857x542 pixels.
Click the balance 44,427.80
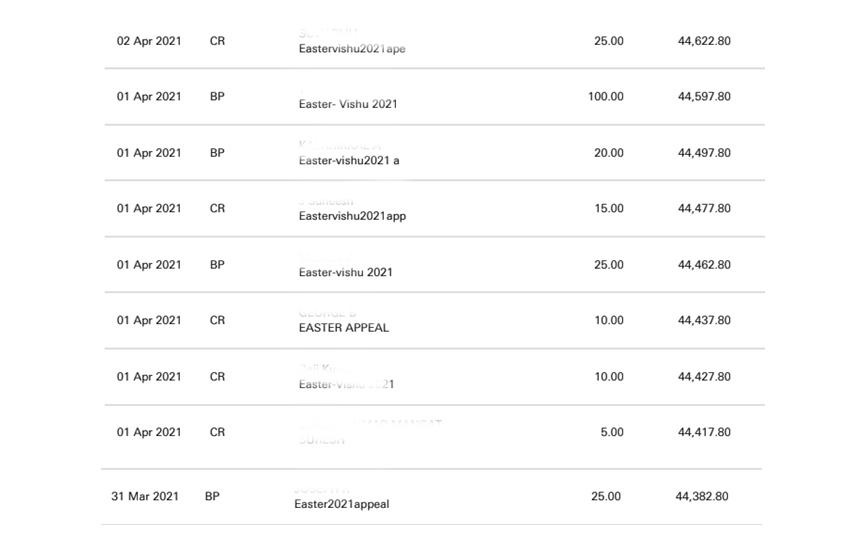704,376
